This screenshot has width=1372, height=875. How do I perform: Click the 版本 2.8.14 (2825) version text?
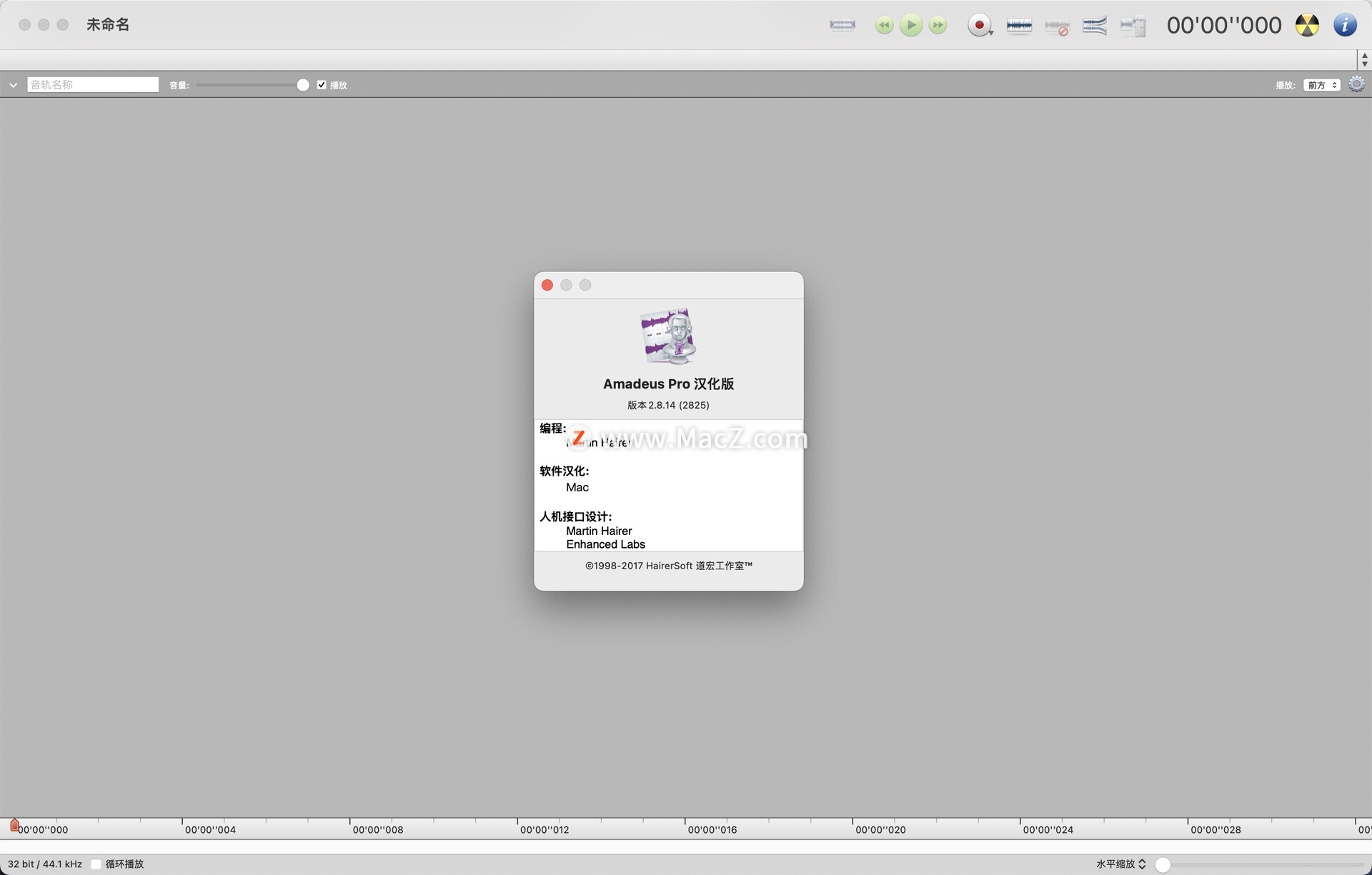point(668,405)
